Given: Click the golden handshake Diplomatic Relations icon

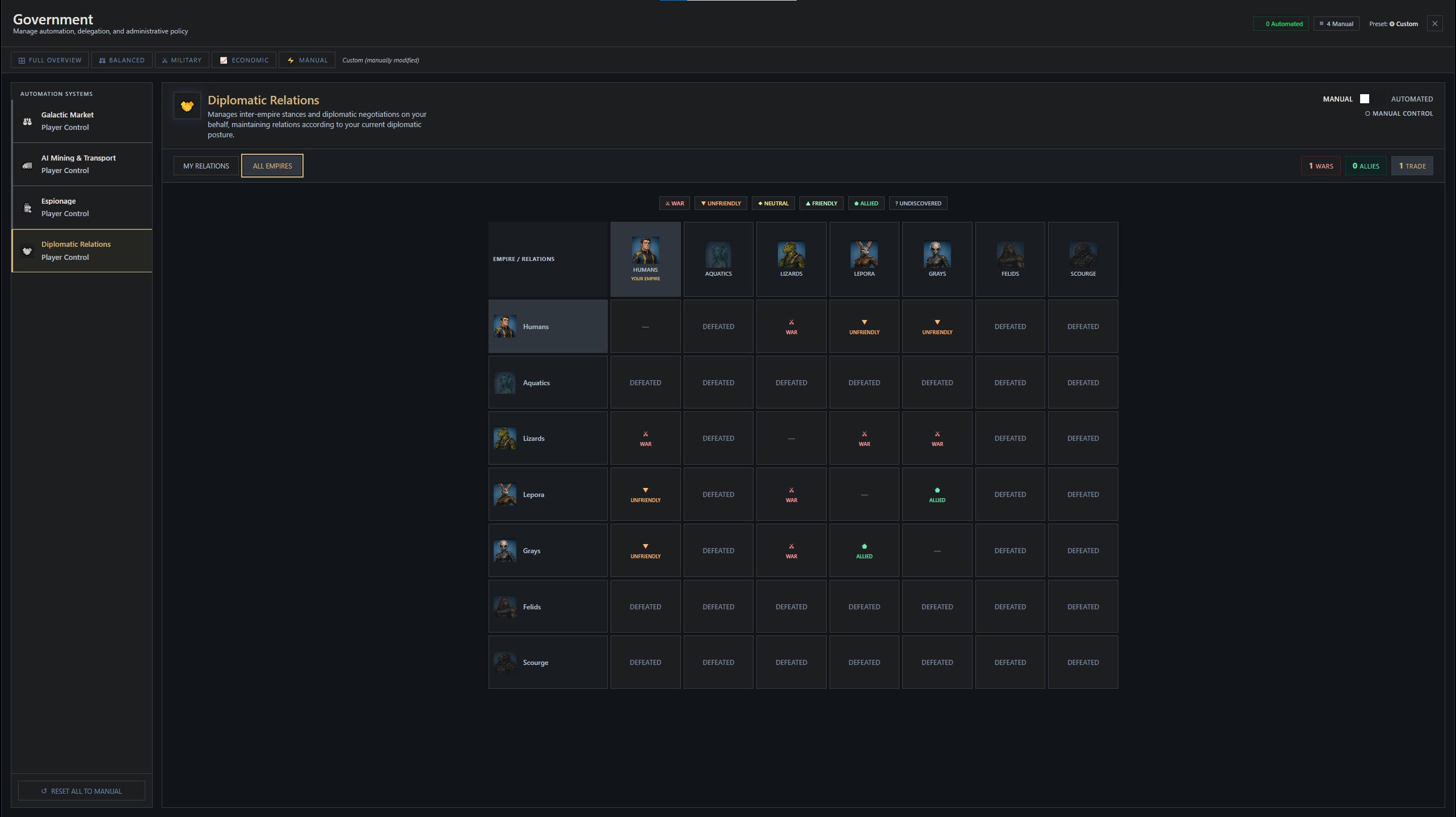Looking at the screenshot, I should tap(187, 106).
